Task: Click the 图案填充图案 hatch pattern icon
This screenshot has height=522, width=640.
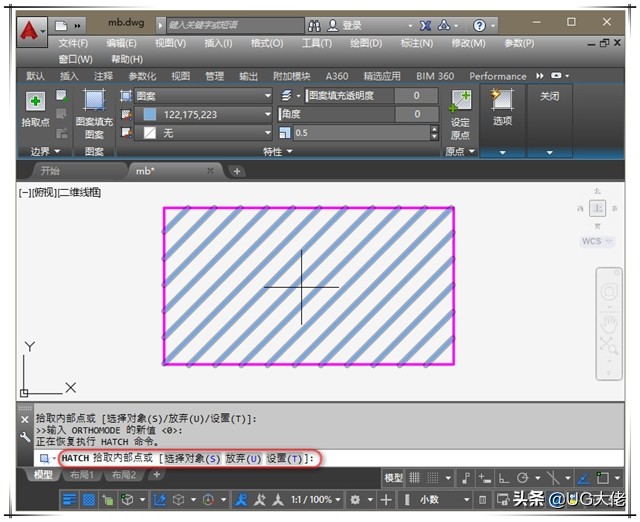Action: (x=94, y=103)
